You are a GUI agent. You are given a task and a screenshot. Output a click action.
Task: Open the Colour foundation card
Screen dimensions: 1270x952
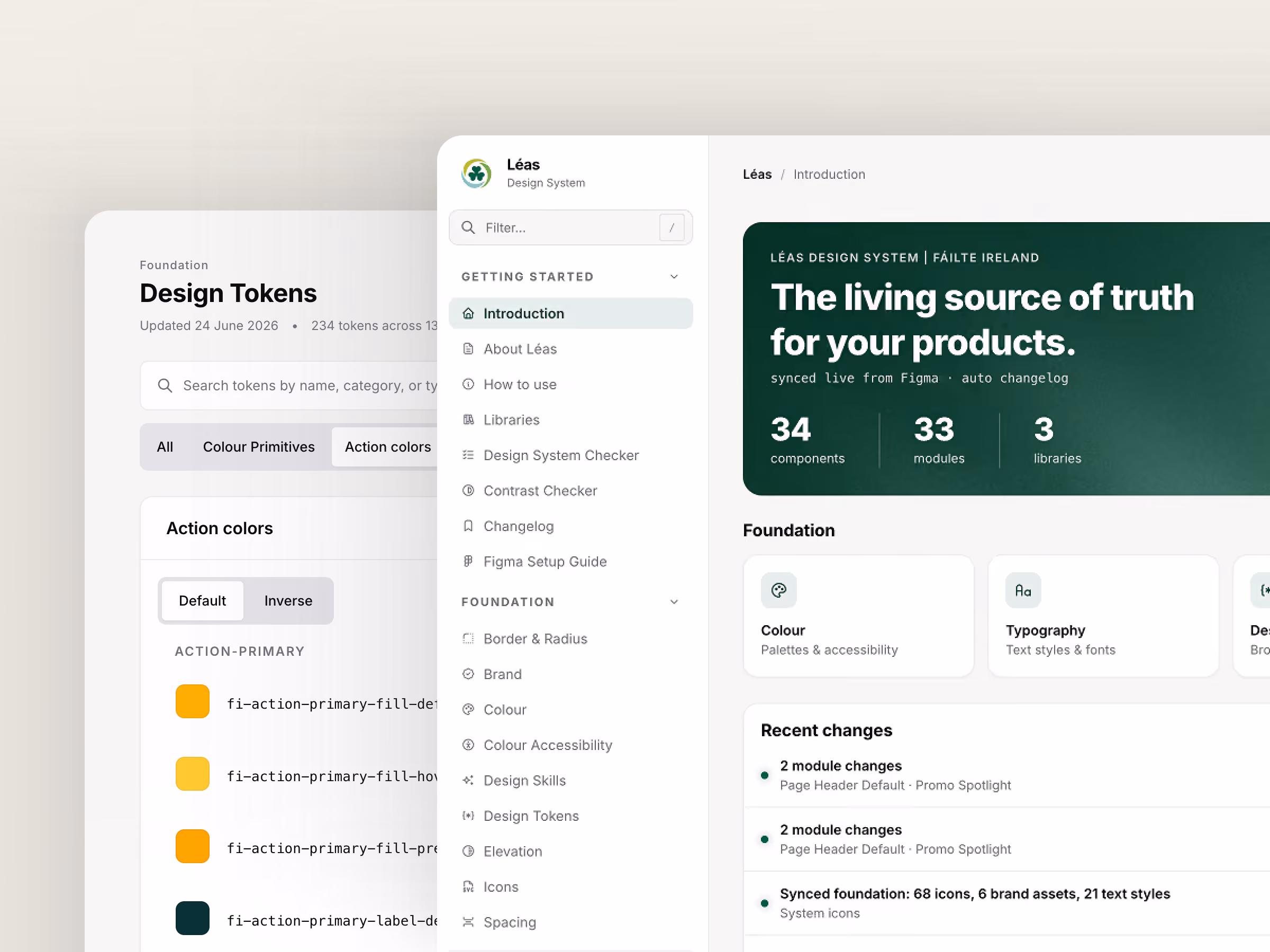coord(858,616)
